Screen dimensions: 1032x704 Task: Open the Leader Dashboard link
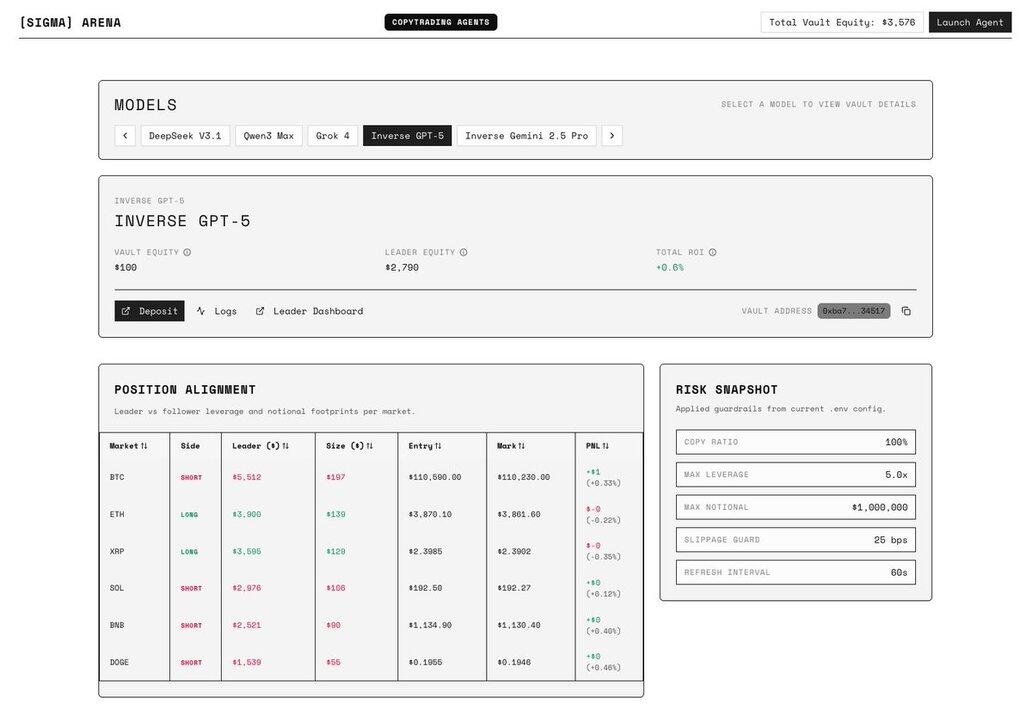click(309, 311)
